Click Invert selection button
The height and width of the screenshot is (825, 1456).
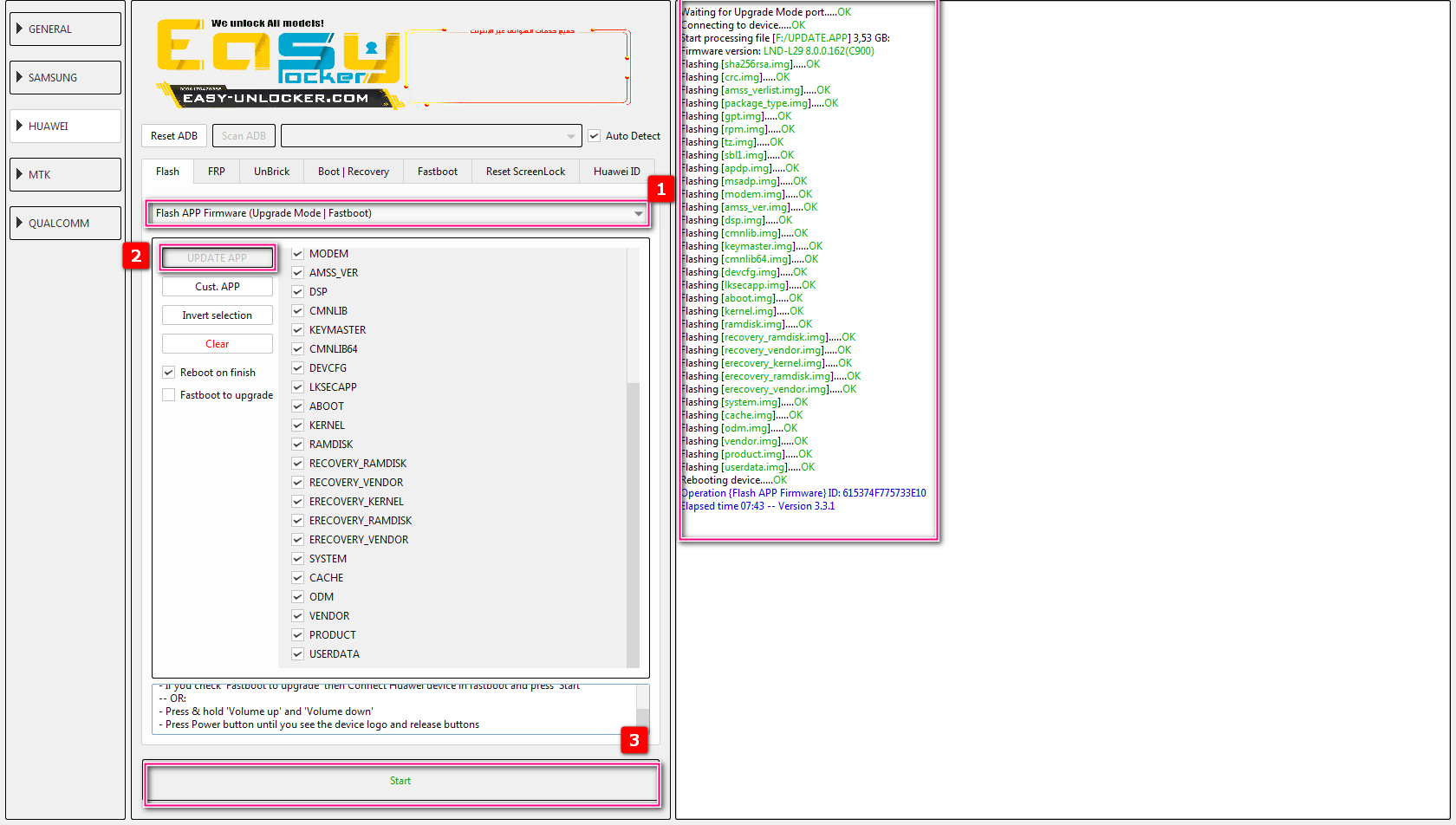click(x=218, y=315)
